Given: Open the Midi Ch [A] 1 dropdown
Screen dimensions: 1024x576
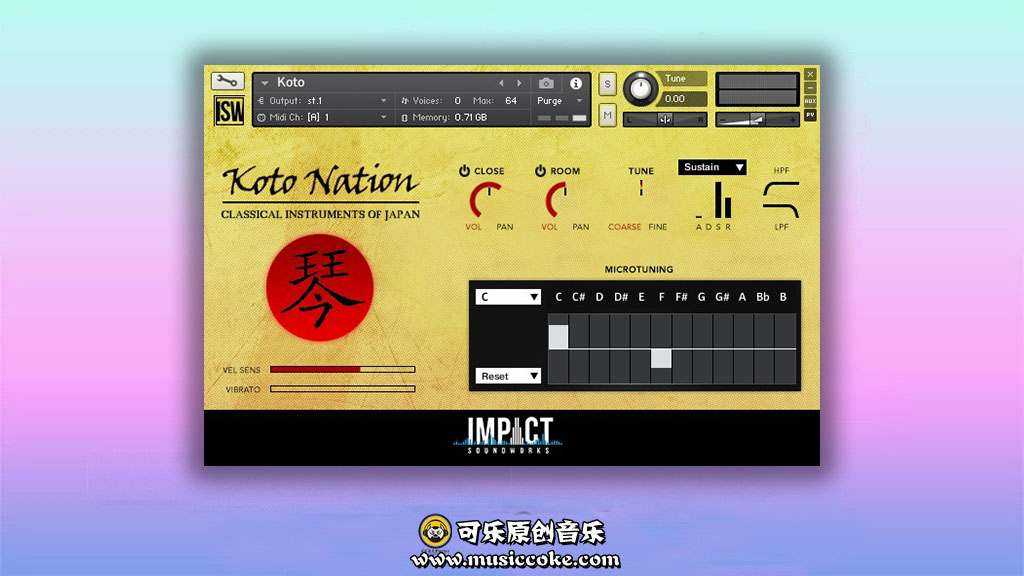Looking at the screenshot, I should coord(323,118).
